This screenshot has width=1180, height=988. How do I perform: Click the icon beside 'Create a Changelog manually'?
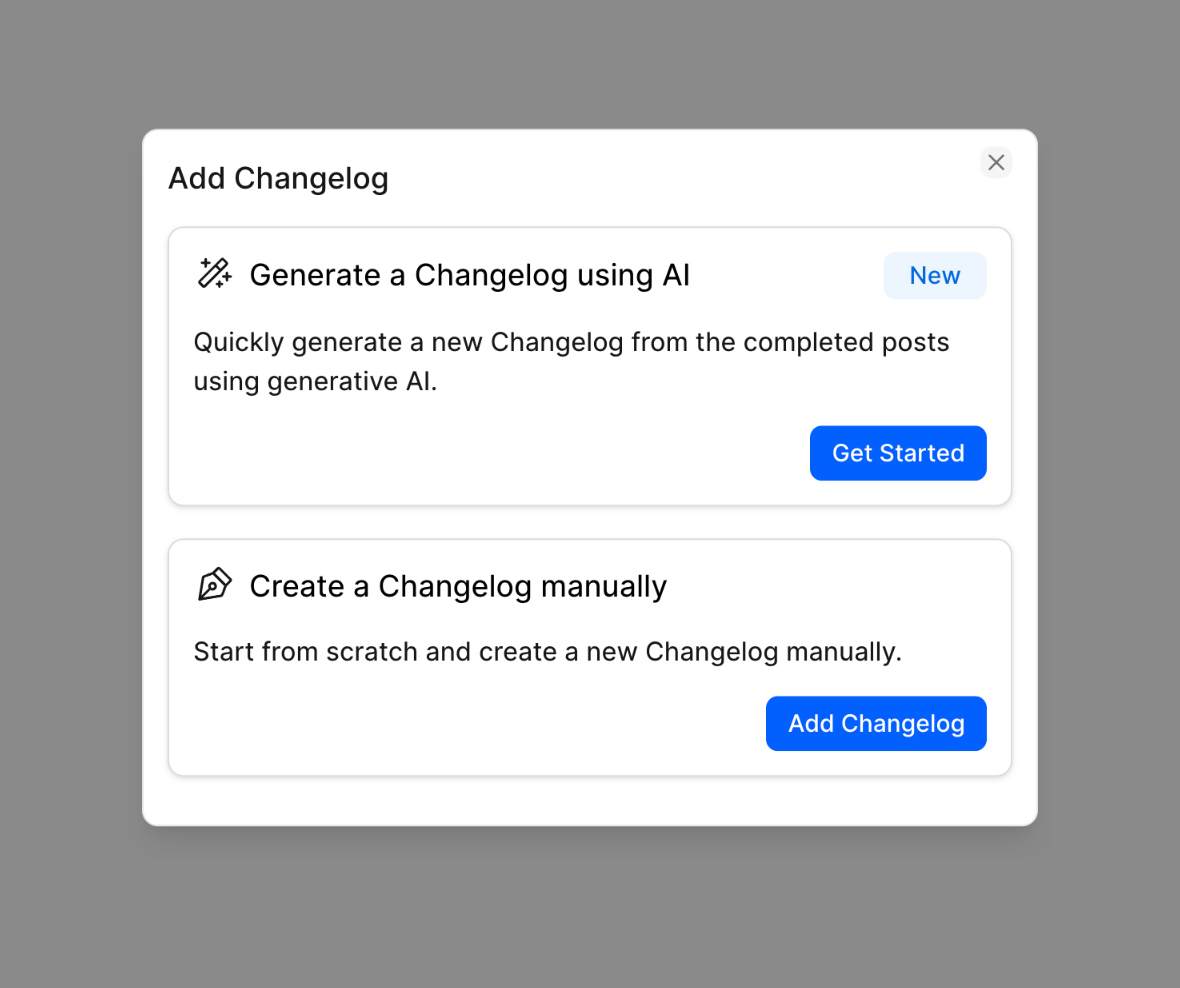click(213, 583)
